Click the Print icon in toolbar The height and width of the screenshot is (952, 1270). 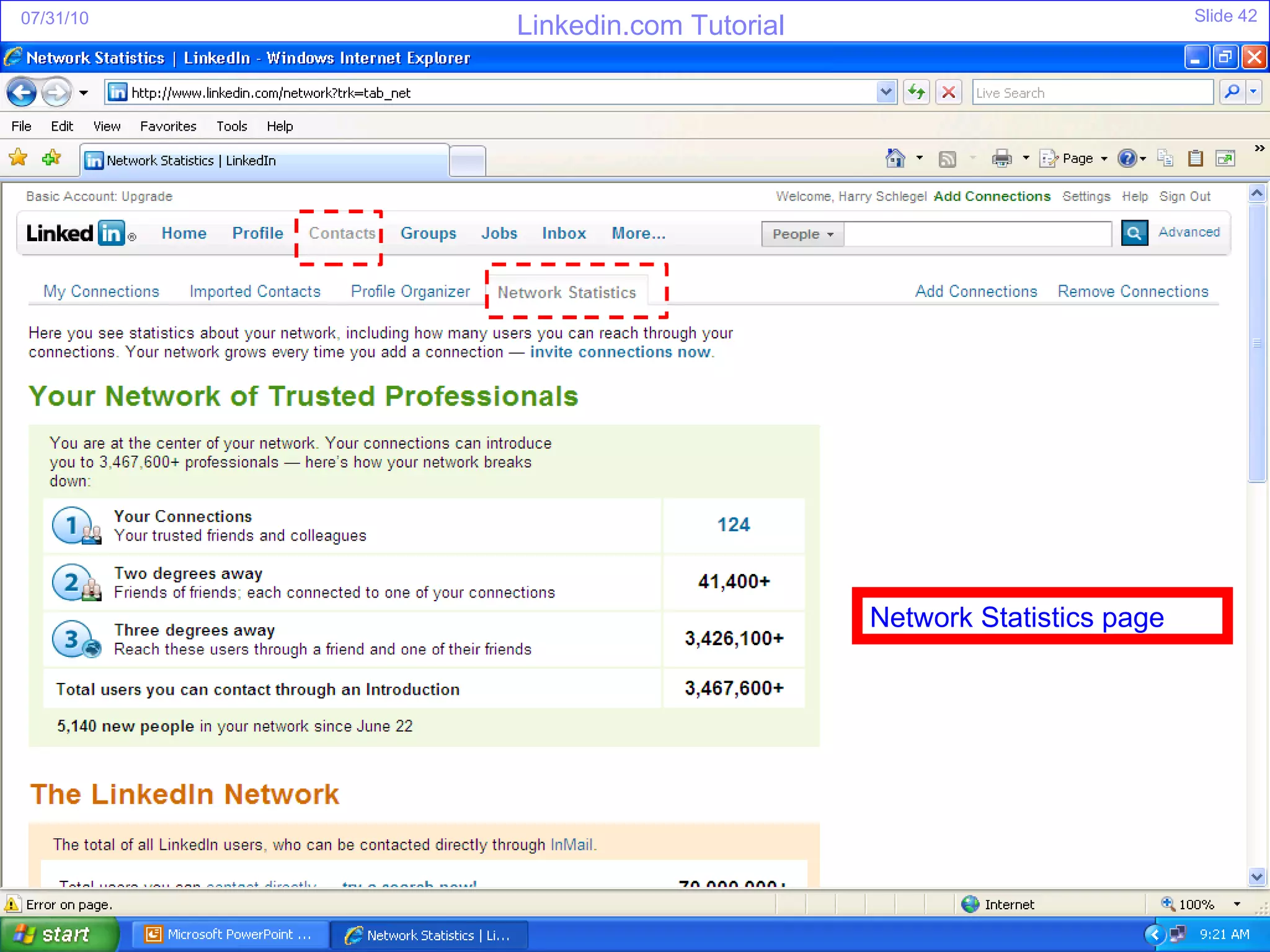click(1001, 159)
